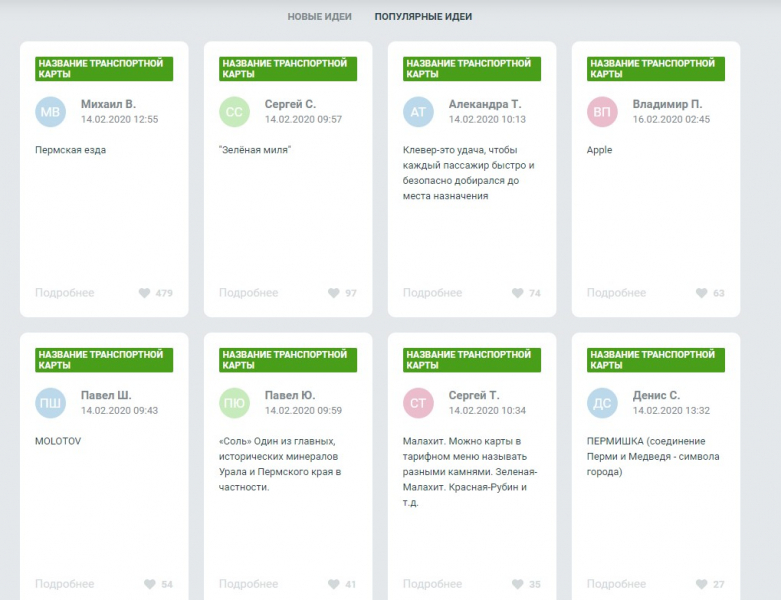The height and width of the screenshot is (600, 781).
Task: Click green category tag on Сергей С. card
Action: tap(288, 68)
